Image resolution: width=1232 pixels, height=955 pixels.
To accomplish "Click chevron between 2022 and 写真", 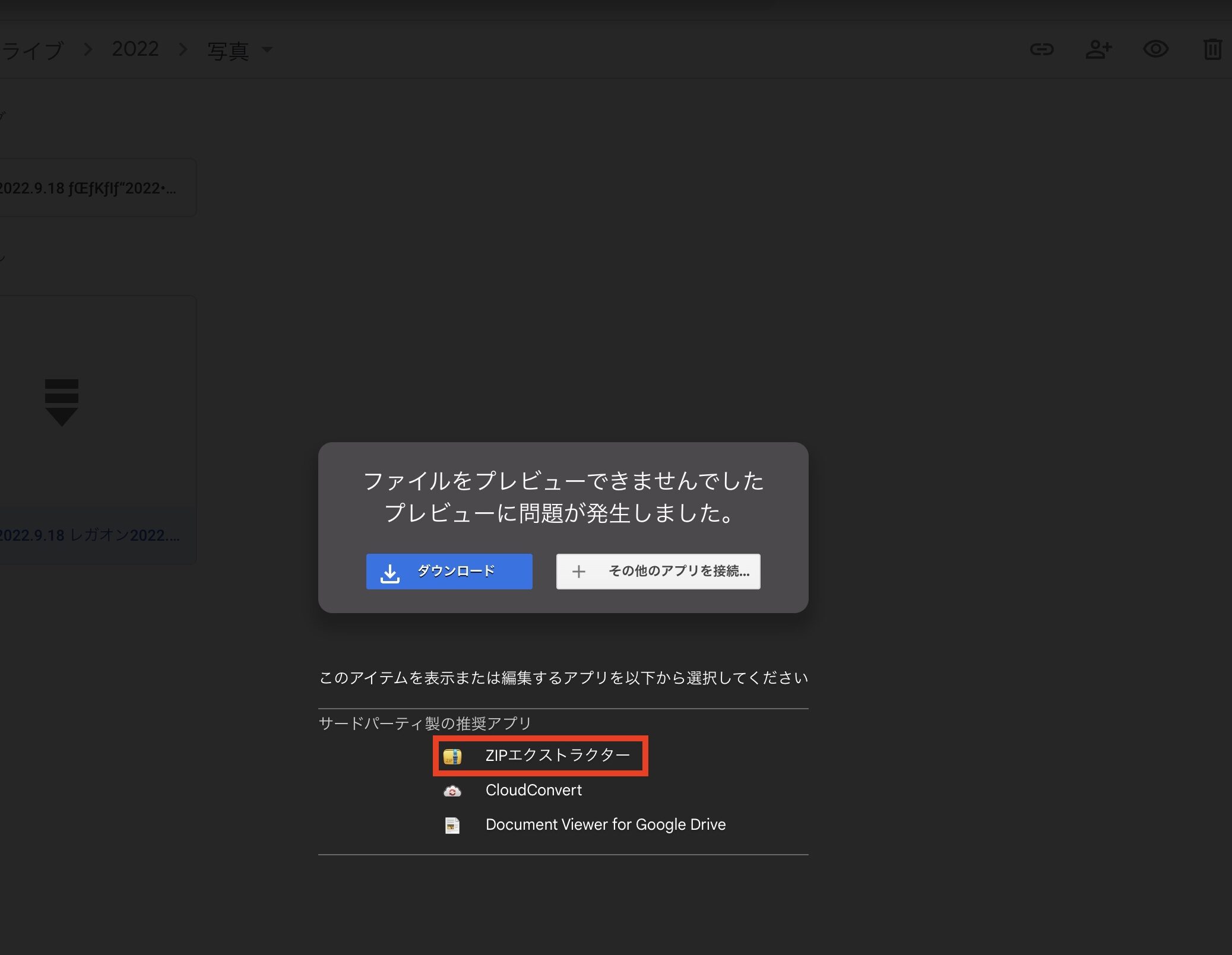I will [x=183, y=50].
